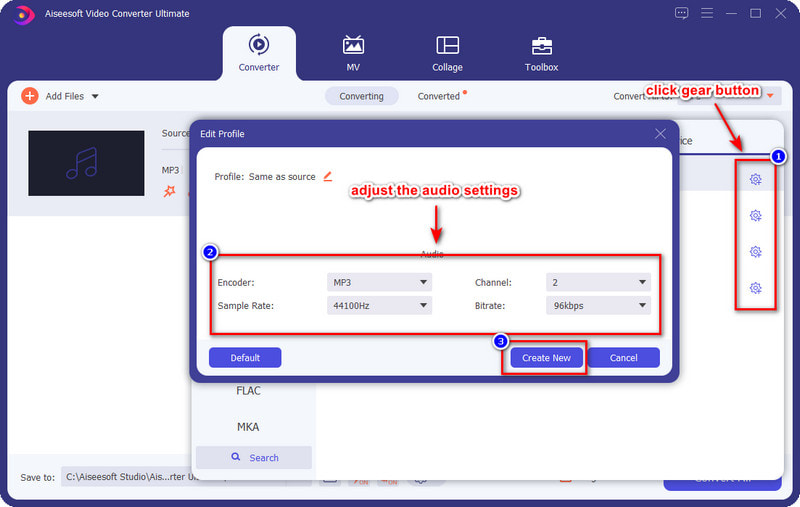Open the Toolbox tab
Image resolution: width=800 pixels, height=507 pixels.
pyautogui.click(x=541, y=53)
